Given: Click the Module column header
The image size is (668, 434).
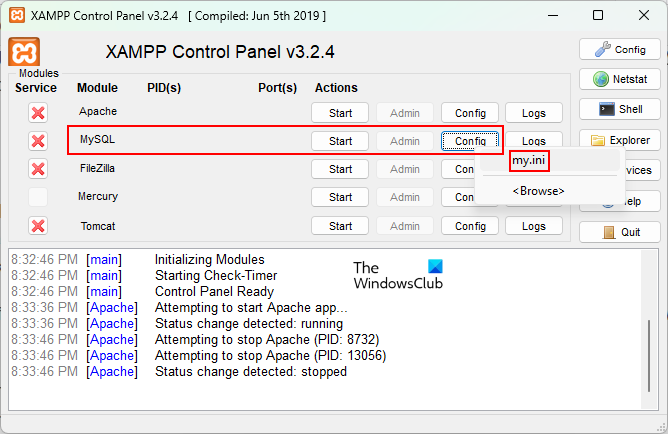Looking at the screenshot, I should coord(97,88).
